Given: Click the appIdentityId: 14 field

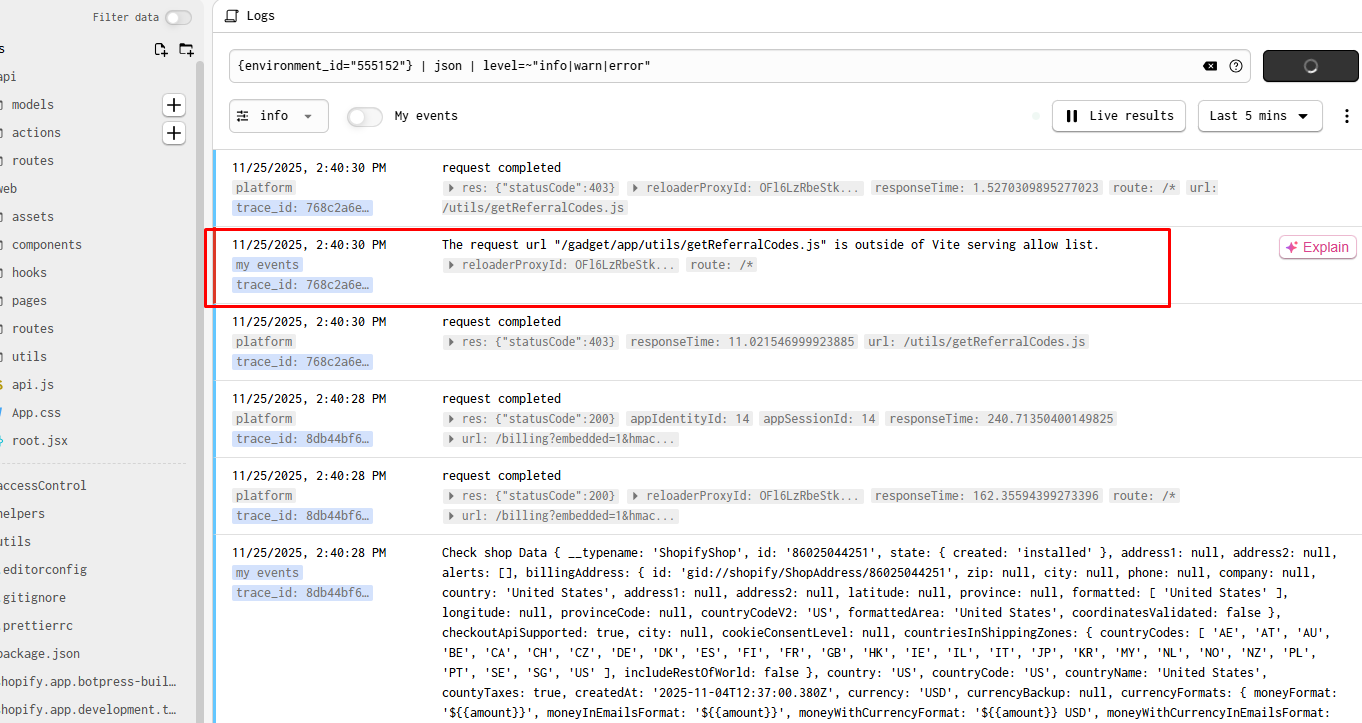Looking at the screenshot, I should [x=689, y=419].
